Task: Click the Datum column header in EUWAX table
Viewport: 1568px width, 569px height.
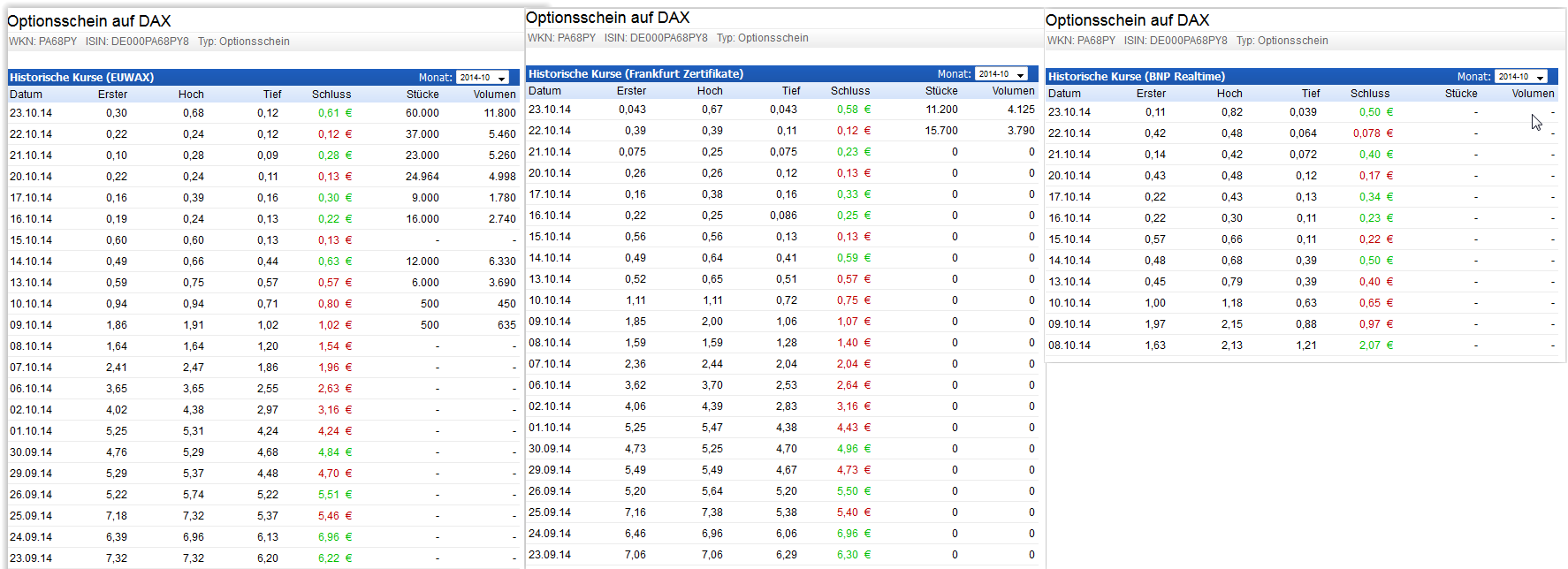Action: tap(26, 95)
